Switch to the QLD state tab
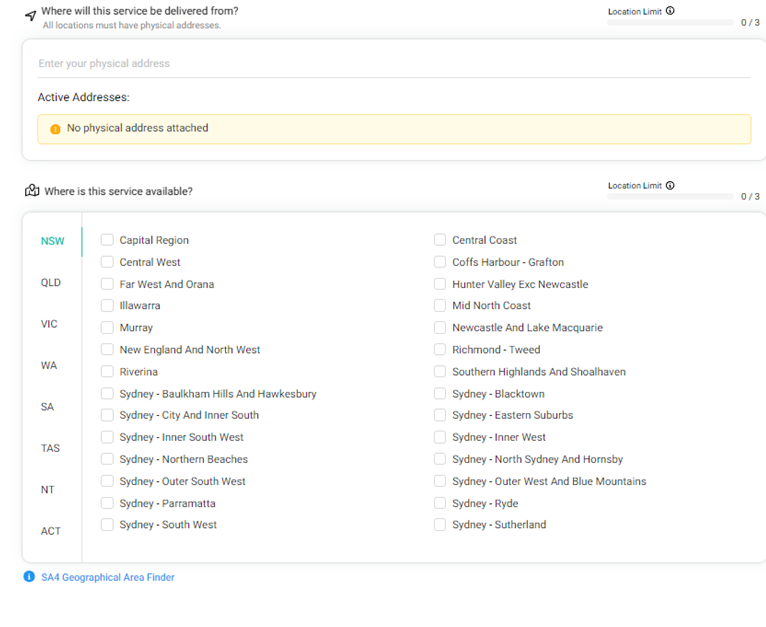 pyautogui.click(x=51, y=282)
